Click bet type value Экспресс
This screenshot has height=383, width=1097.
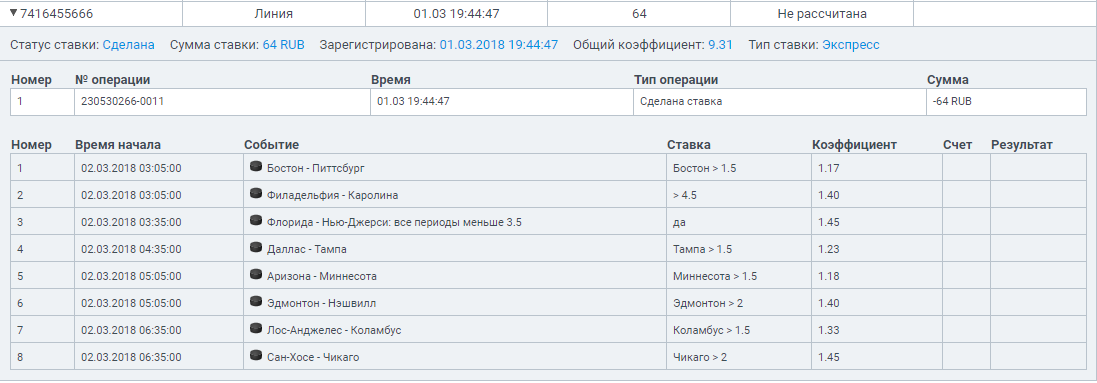coord(851,45)
